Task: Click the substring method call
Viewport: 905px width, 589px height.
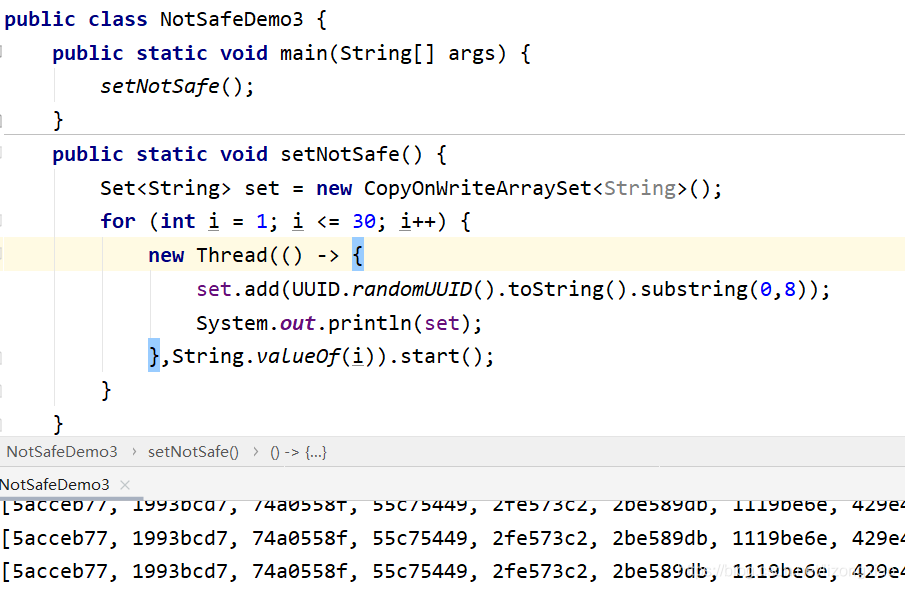Action: coord(693,290)
